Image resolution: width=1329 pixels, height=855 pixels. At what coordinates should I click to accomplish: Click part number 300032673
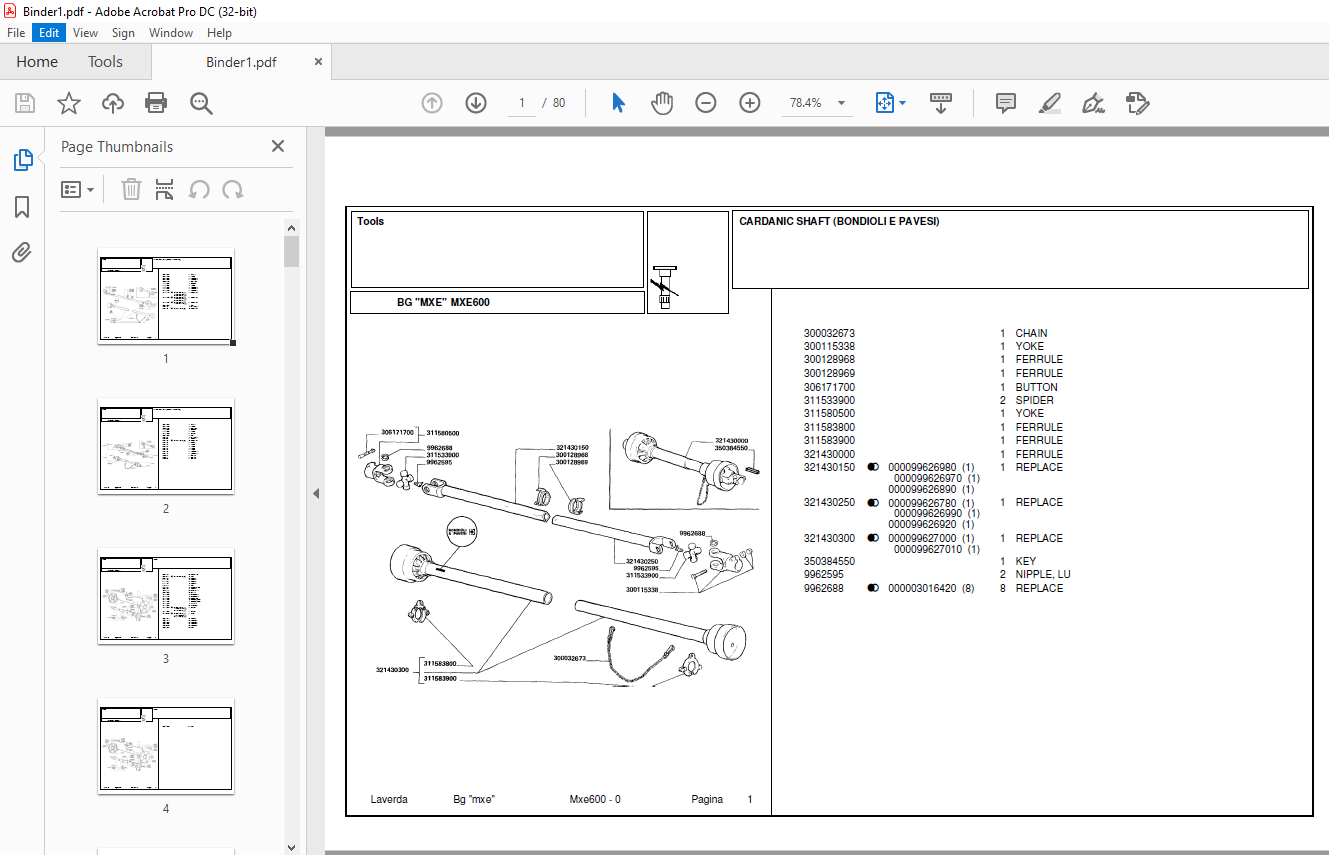click(829, 333)
